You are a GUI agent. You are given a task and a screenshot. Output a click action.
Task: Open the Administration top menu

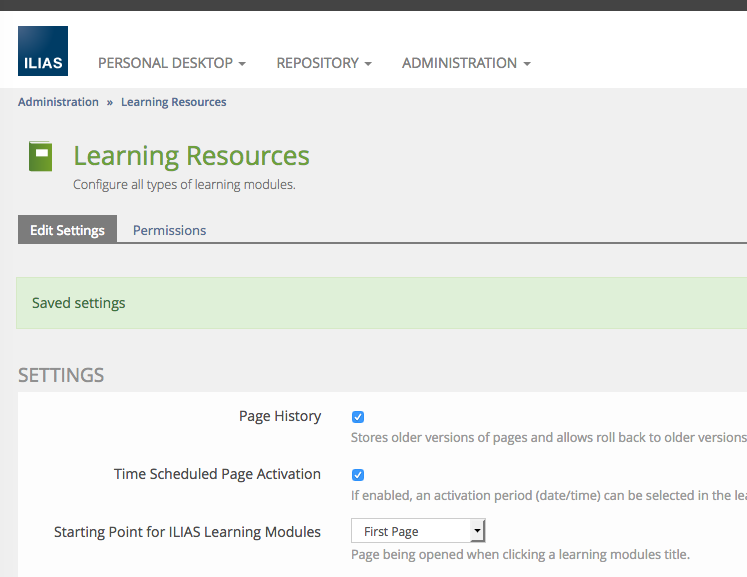[x=465, y=63]
